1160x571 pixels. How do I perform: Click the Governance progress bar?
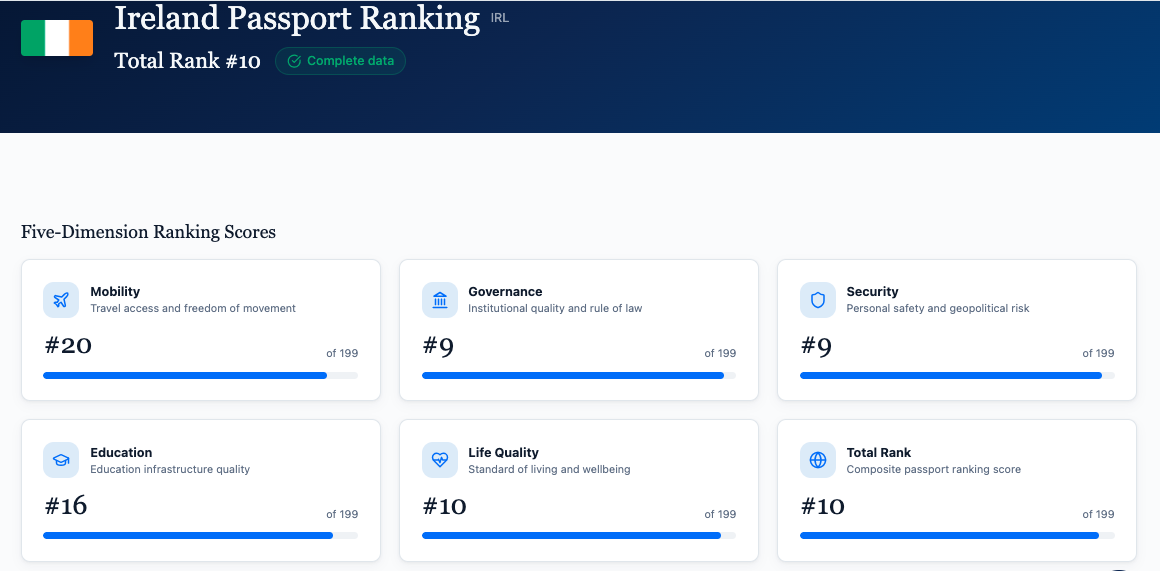coord(578,375)
